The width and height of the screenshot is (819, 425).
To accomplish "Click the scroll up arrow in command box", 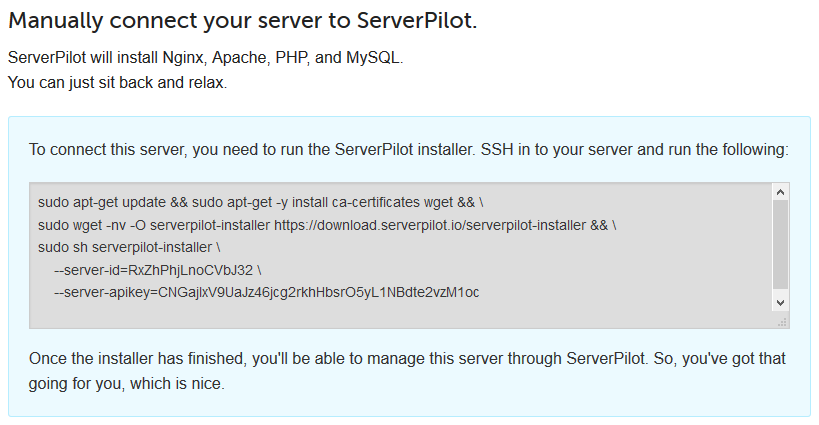I will [780, 192].
